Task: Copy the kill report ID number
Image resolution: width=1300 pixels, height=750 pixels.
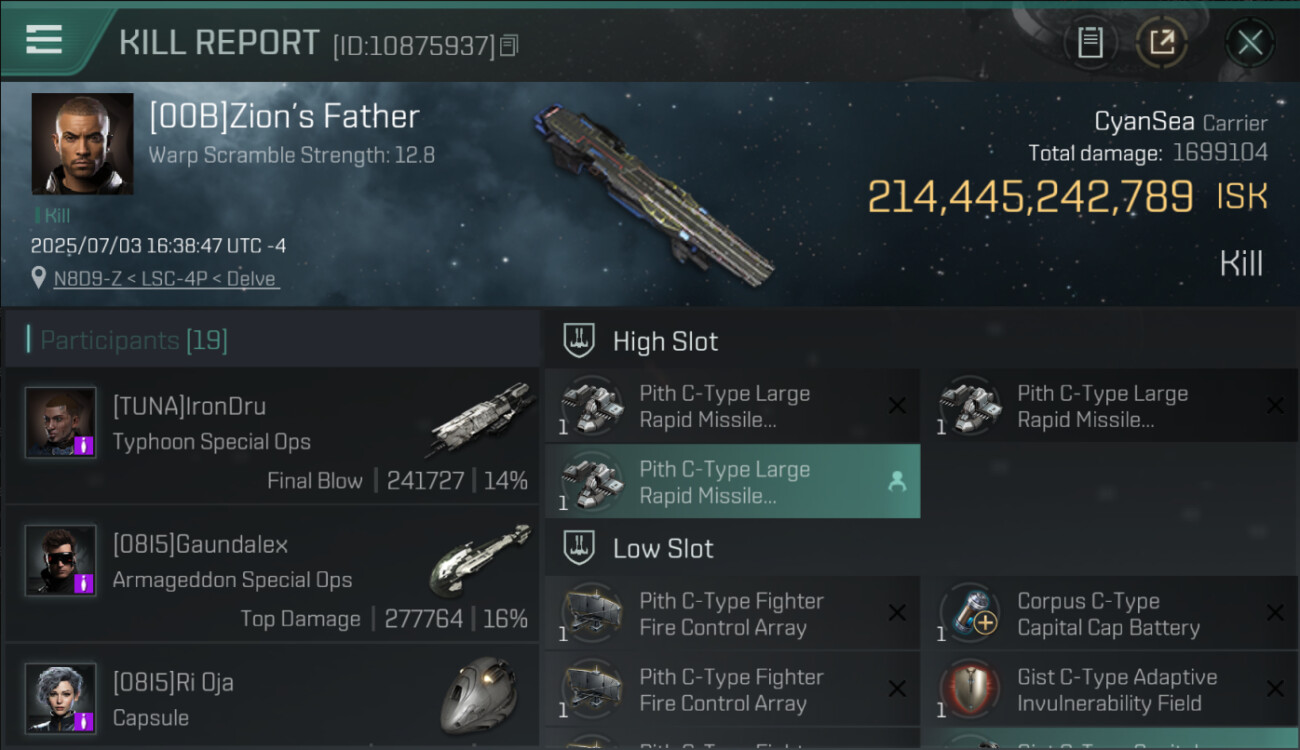Action: tap(510, 46)
